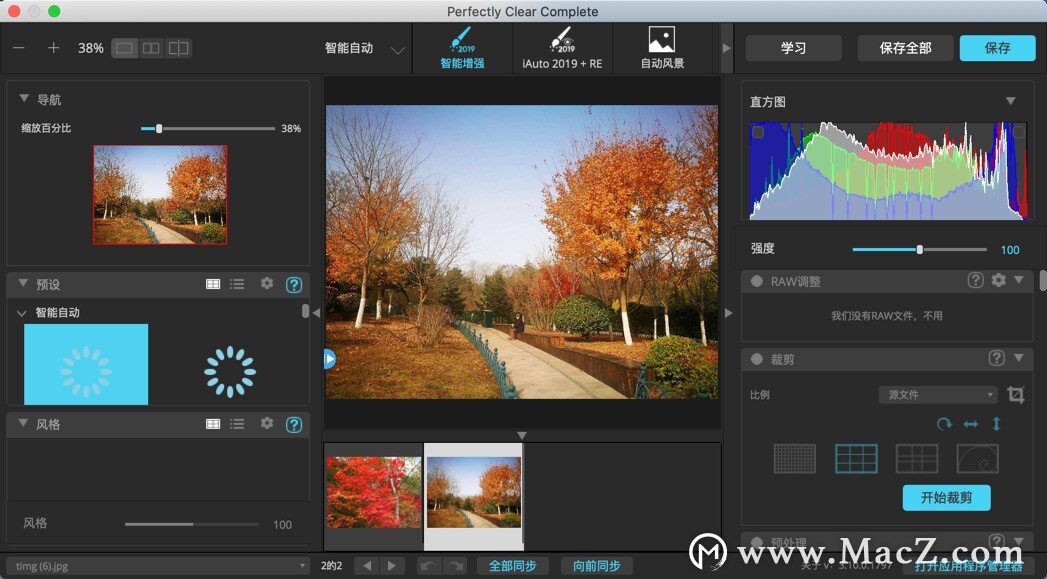Flip the image horizontally
The width and height of the screenshot is (1047, 579).
970,424
